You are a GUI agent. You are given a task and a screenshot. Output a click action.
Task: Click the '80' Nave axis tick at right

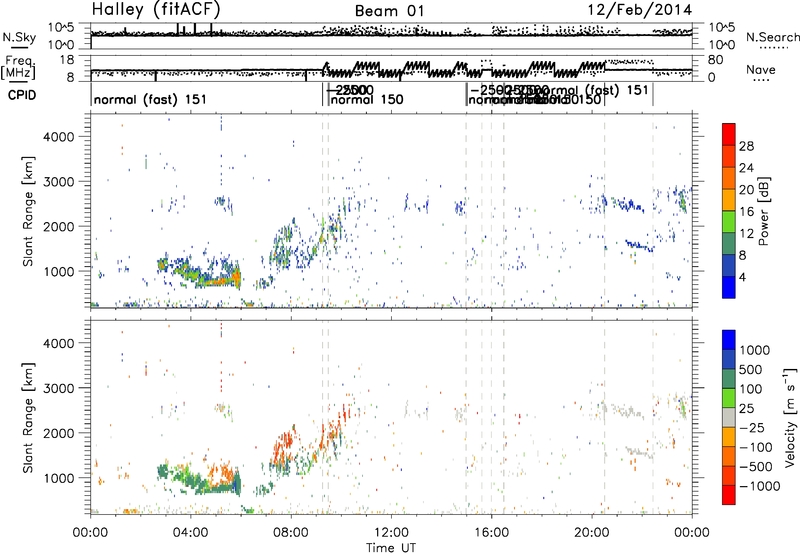click(x=715, y=60)
